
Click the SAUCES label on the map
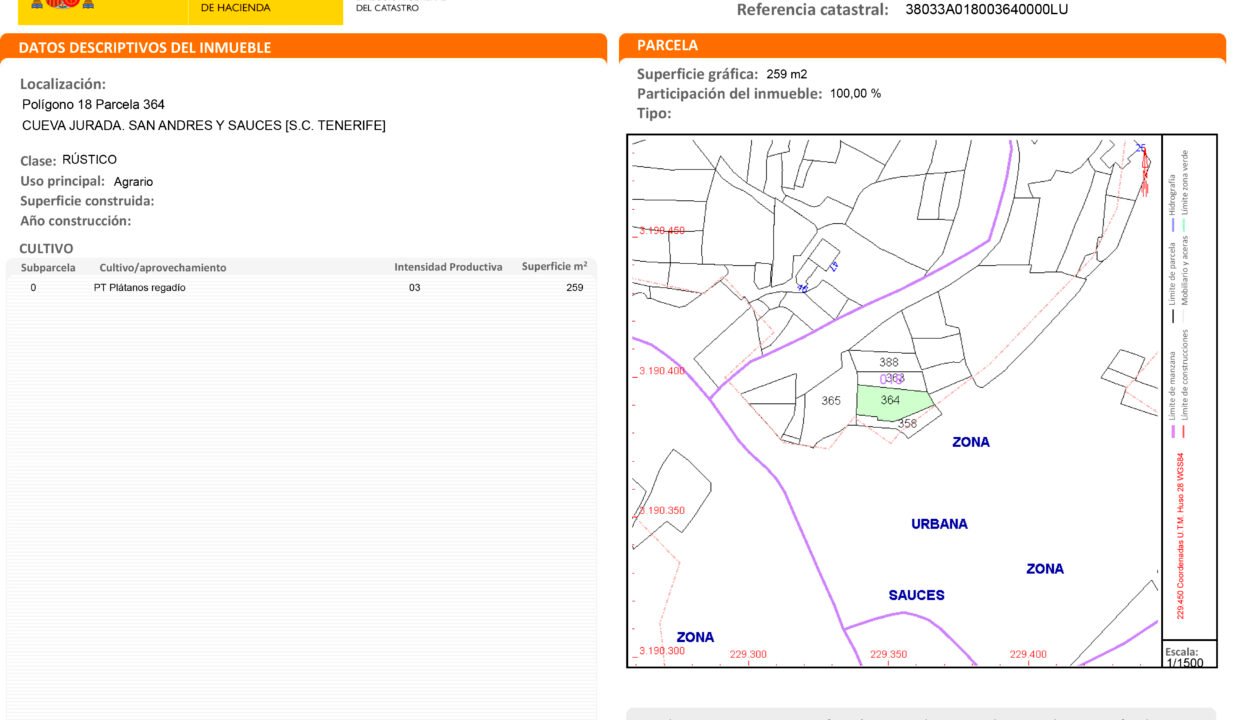tap(916, 595)
